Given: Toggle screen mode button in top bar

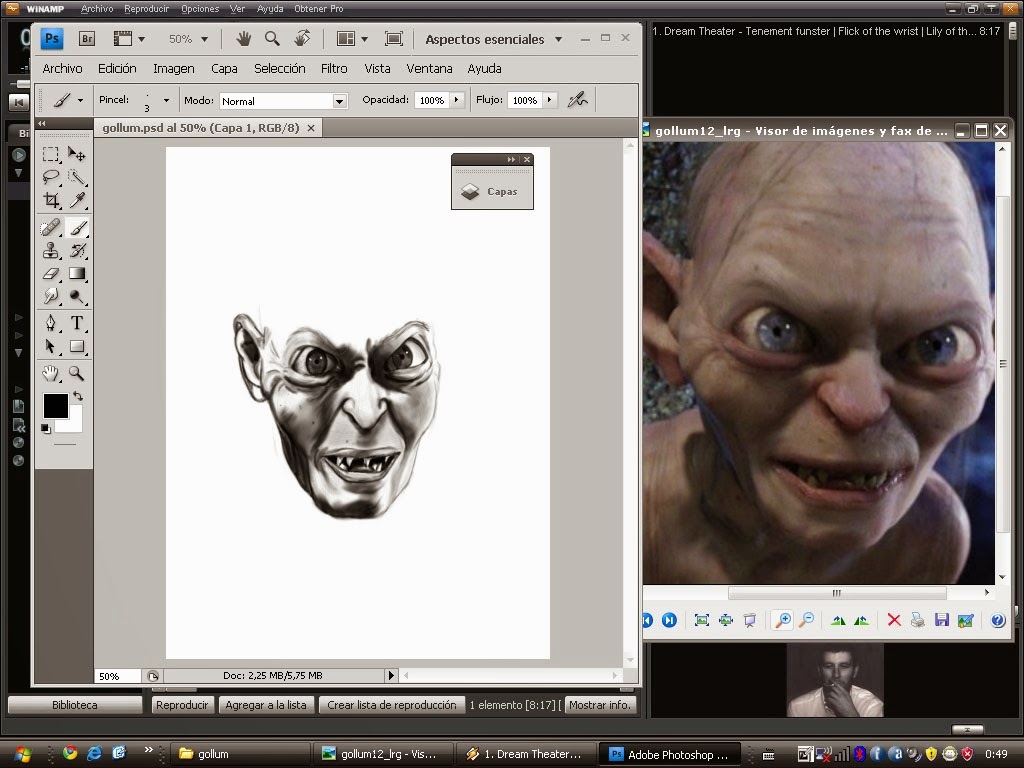Looking at the screenshot, I should [x=394, y=39].
